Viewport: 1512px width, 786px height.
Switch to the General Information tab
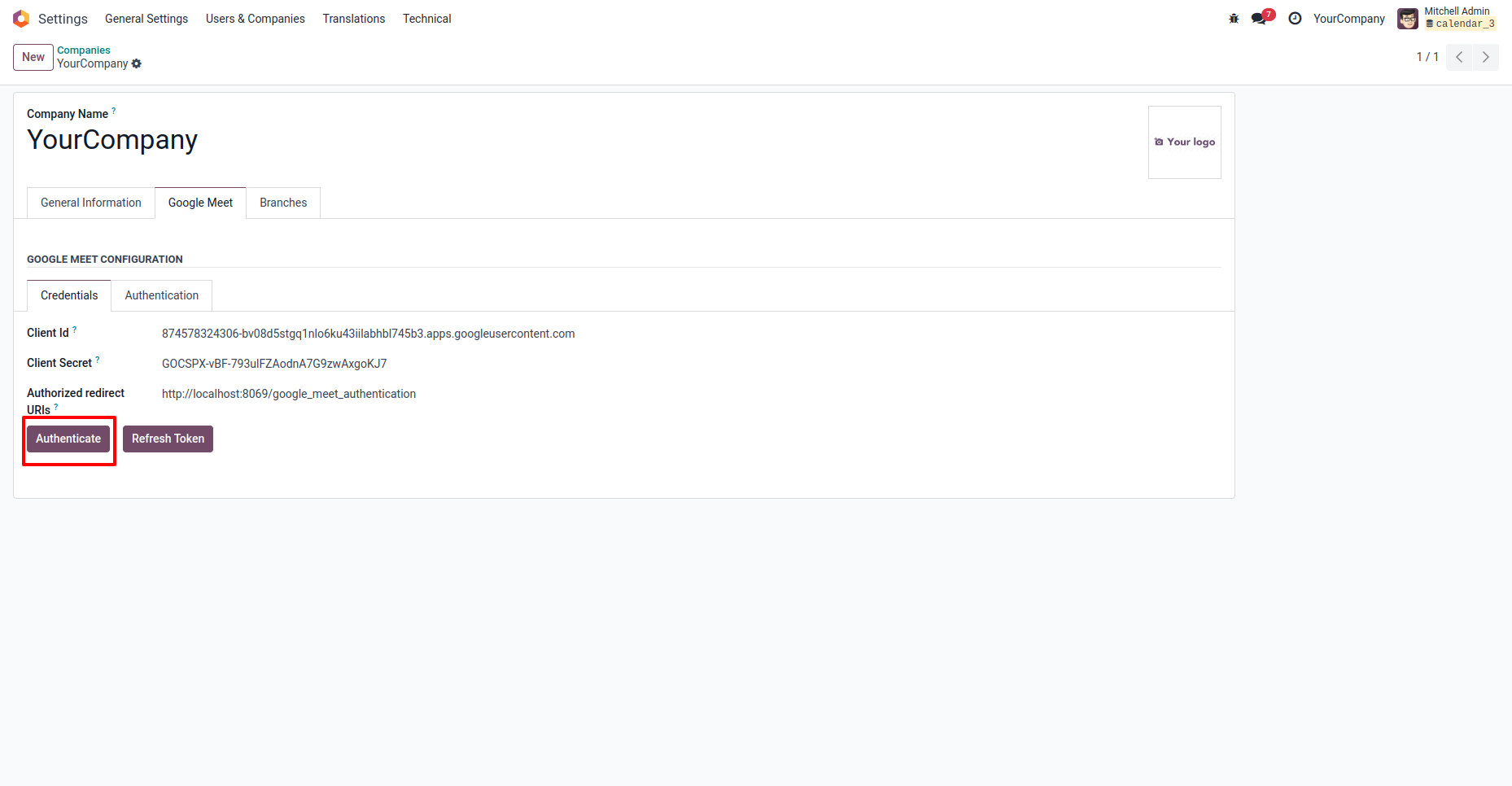point(91,203)
